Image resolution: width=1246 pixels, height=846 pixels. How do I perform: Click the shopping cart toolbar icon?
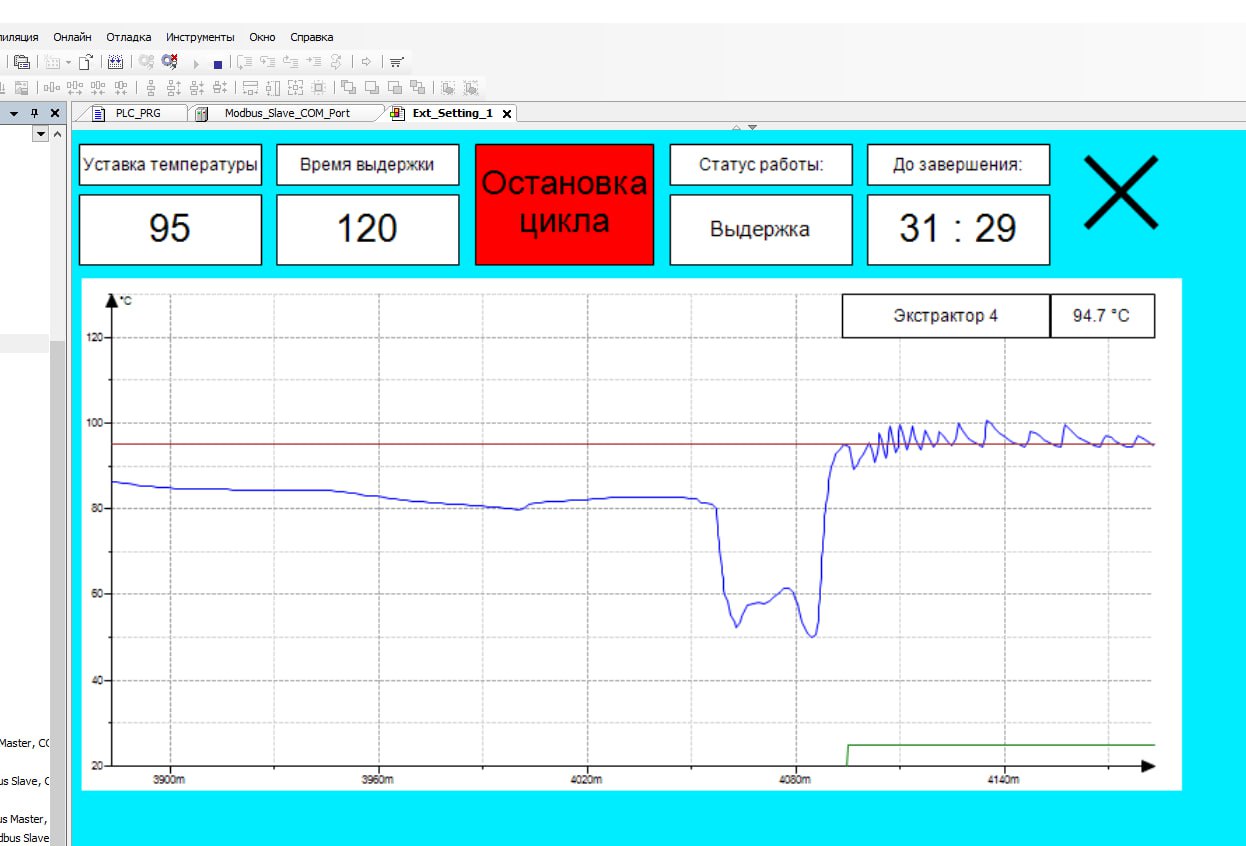coord(395,62)
